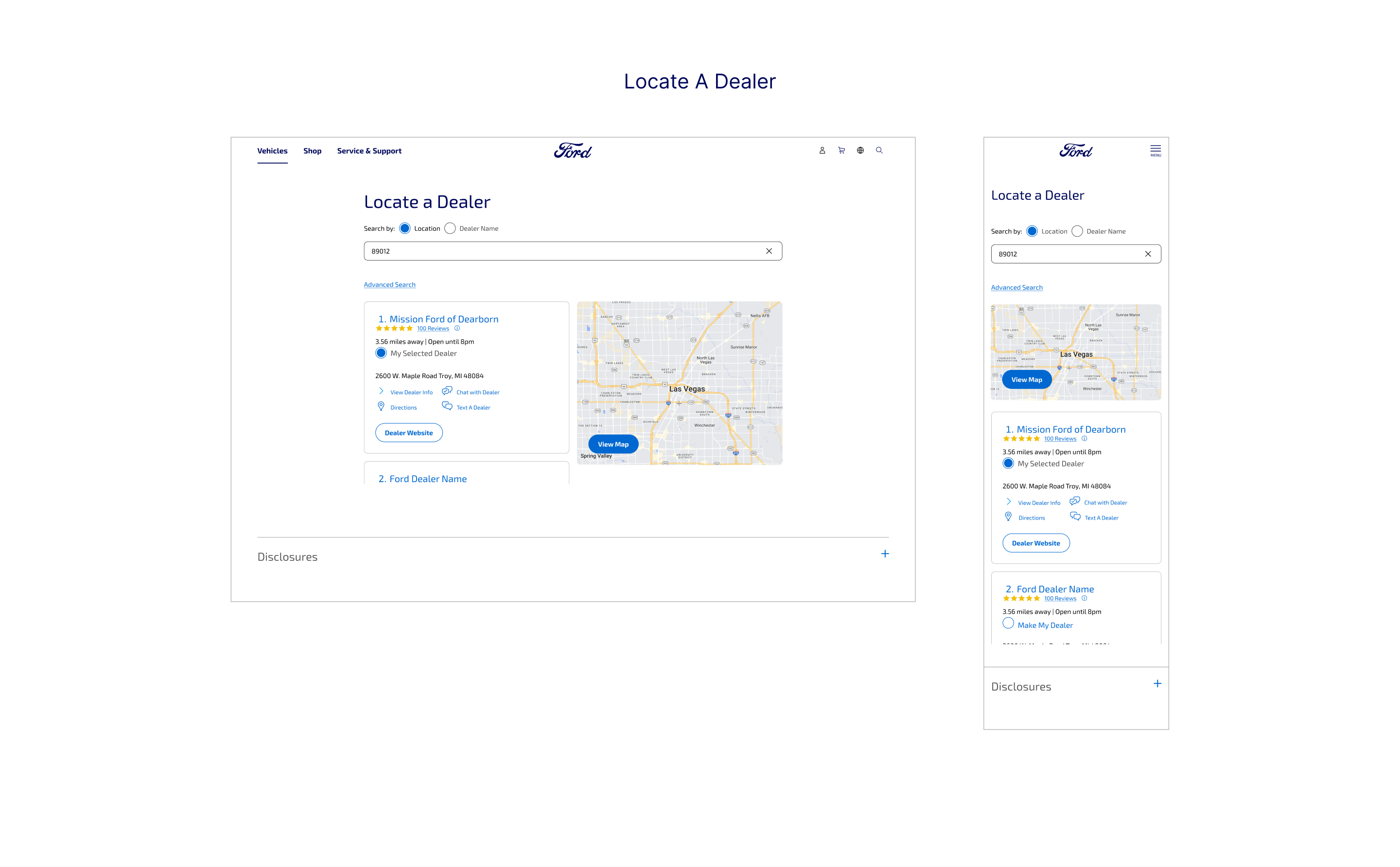Select mobile Make My Dealer radio
This screenshot has height=867, width=1400.
pos(1008,624)
